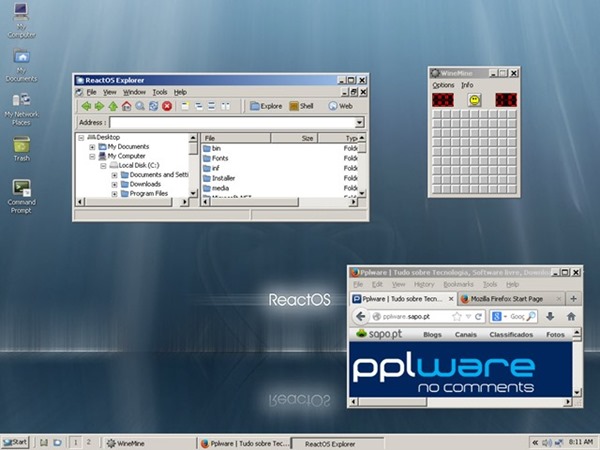The height and width of the screenshot is (450, 600).
Task: Open the Info menu in WineMine
Action: point(467,85)
